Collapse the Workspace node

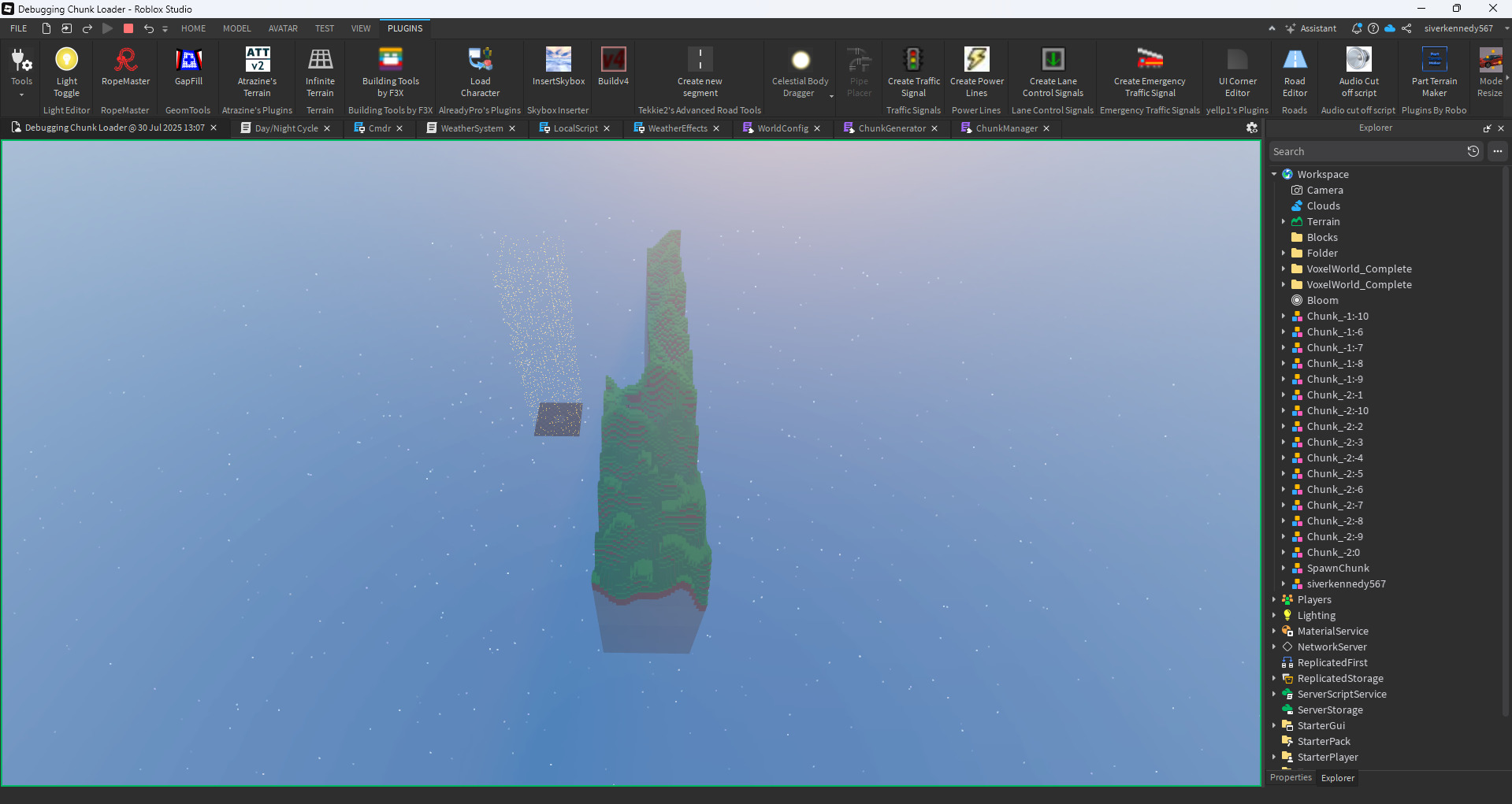click(1274, 174)
